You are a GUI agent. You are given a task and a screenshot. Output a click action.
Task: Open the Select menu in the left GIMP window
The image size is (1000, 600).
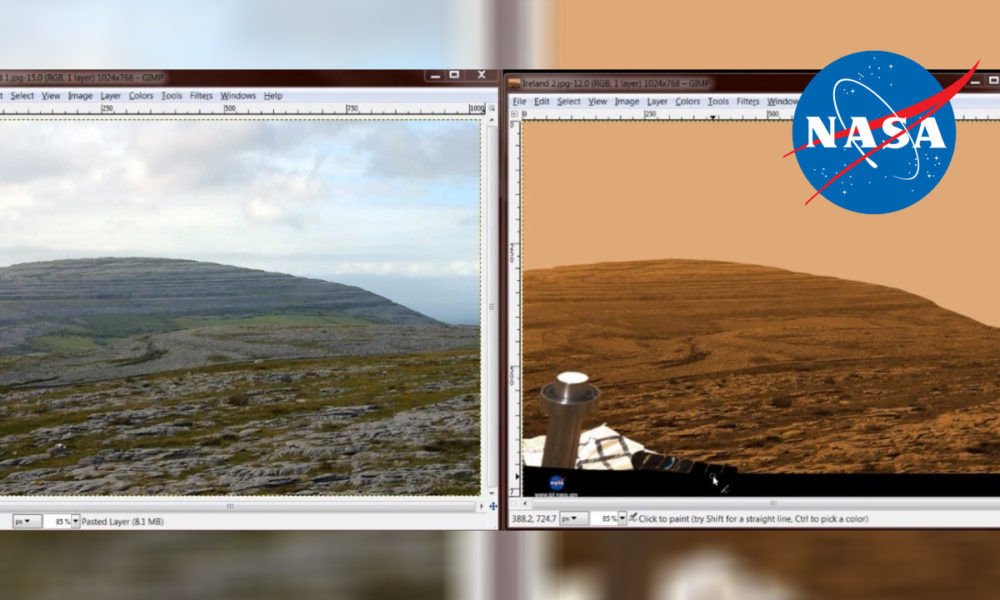click(x=22, y=96)
